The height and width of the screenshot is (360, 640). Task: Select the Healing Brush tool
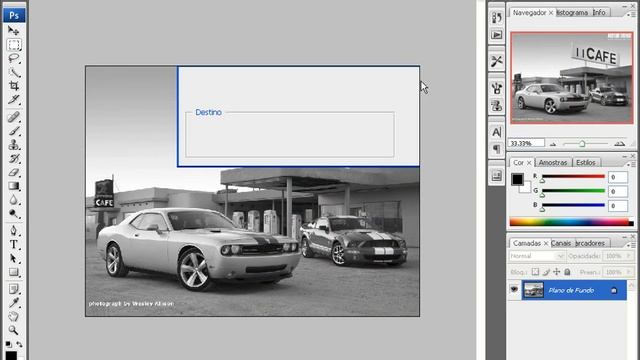[x=13, y=117]
